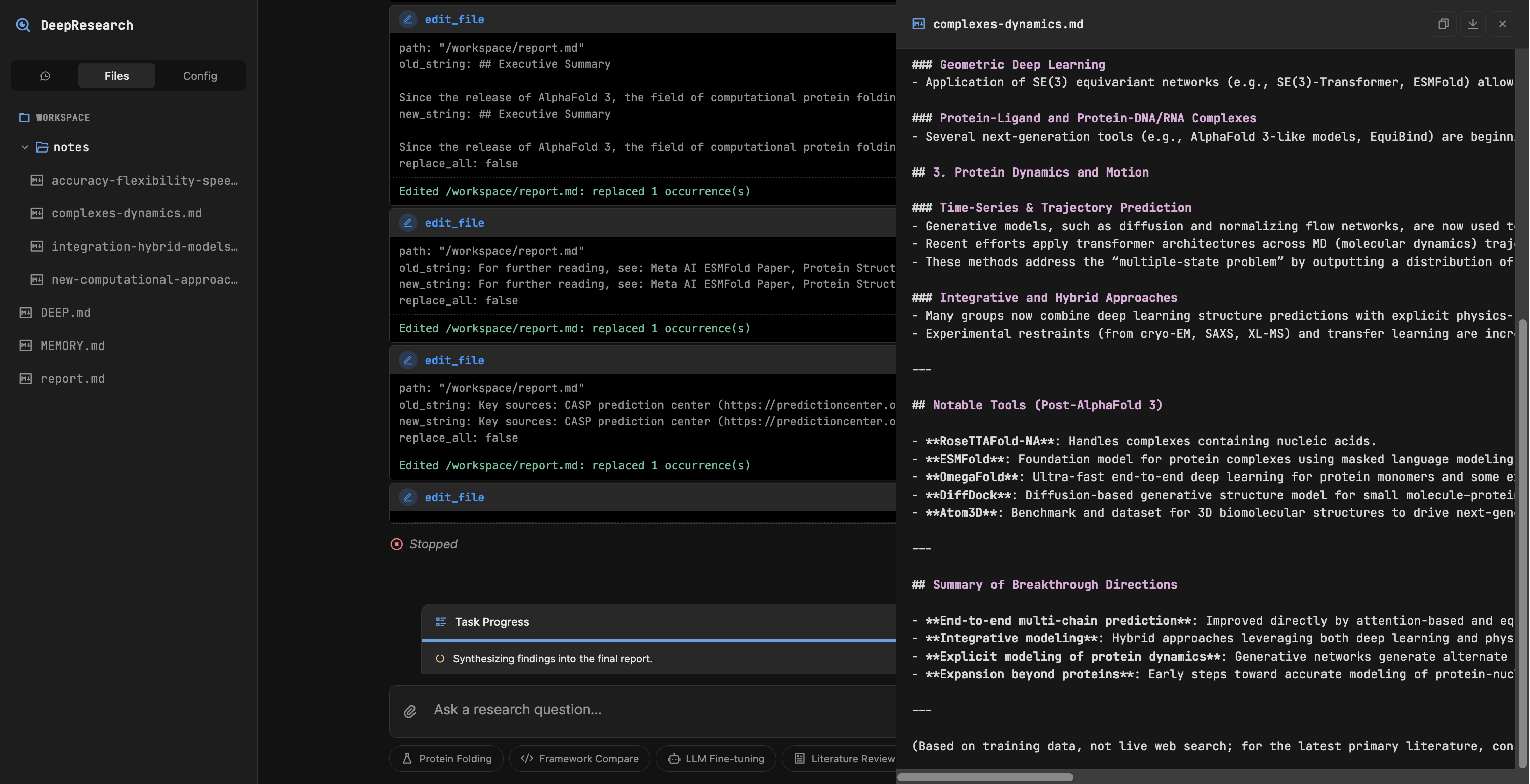Download the complexes-dynamics.md file

tap(1473, 24)
